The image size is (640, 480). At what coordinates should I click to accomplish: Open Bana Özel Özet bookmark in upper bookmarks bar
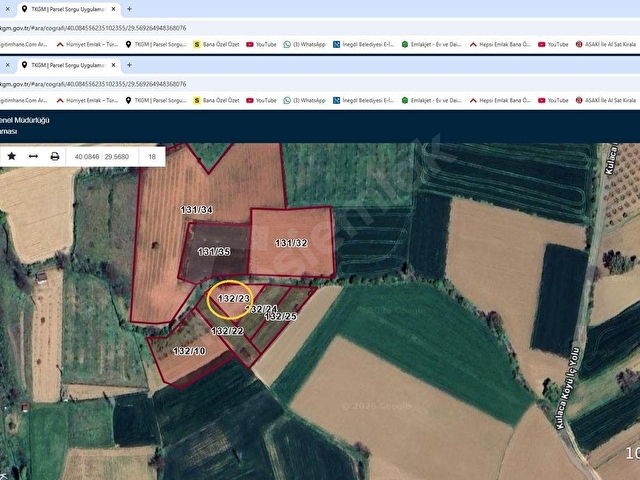pos(216,44)
